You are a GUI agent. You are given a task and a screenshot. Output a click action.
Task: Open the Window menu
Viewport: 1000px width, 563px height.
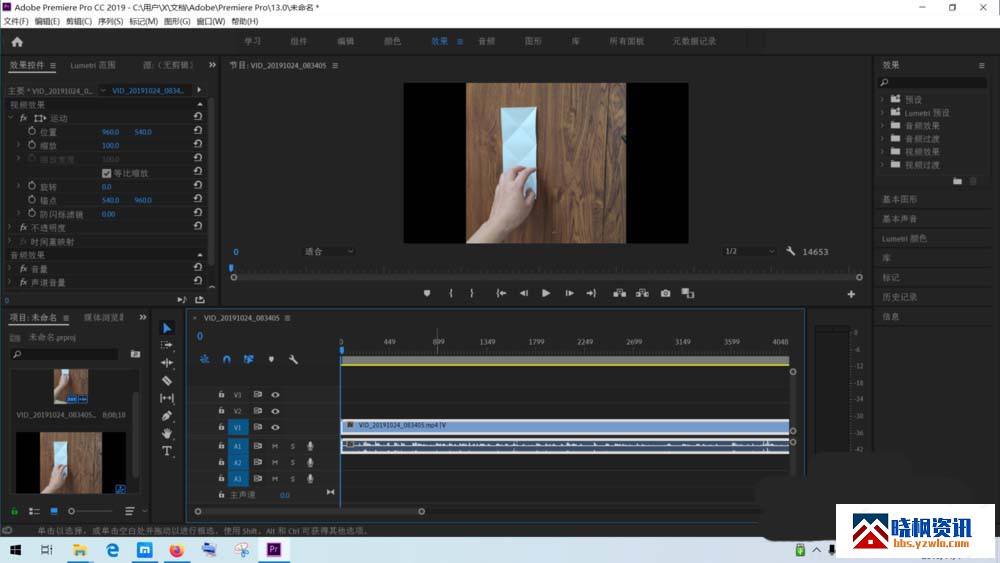coord(210,21)
